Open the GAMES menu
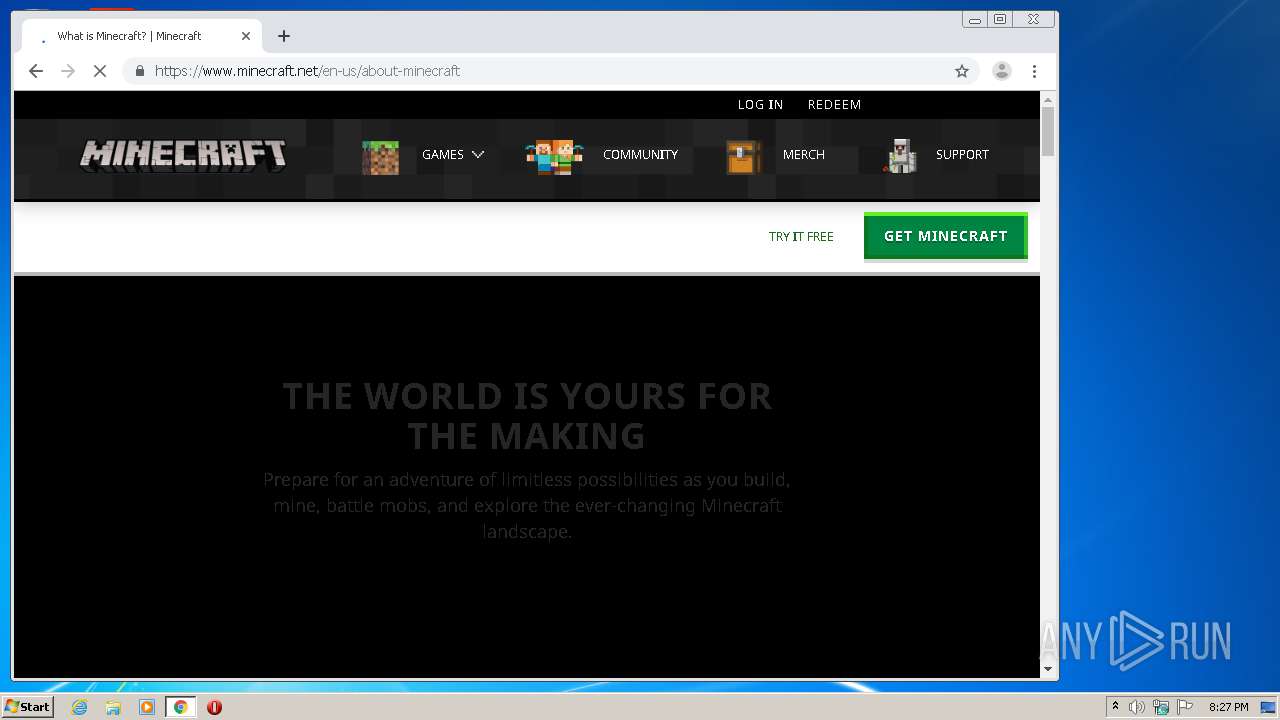This screenshot has width=1280, height=720. 442,155
